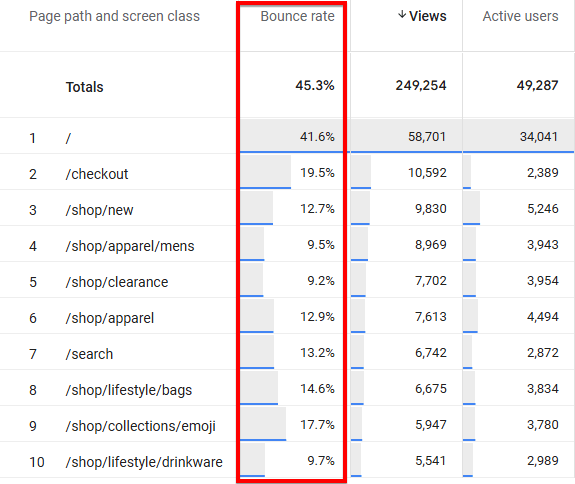The width and height of the screenshot is (575, 484).
Task: Click the 34,041 active users cell
Action: click(x=539, y=137)
